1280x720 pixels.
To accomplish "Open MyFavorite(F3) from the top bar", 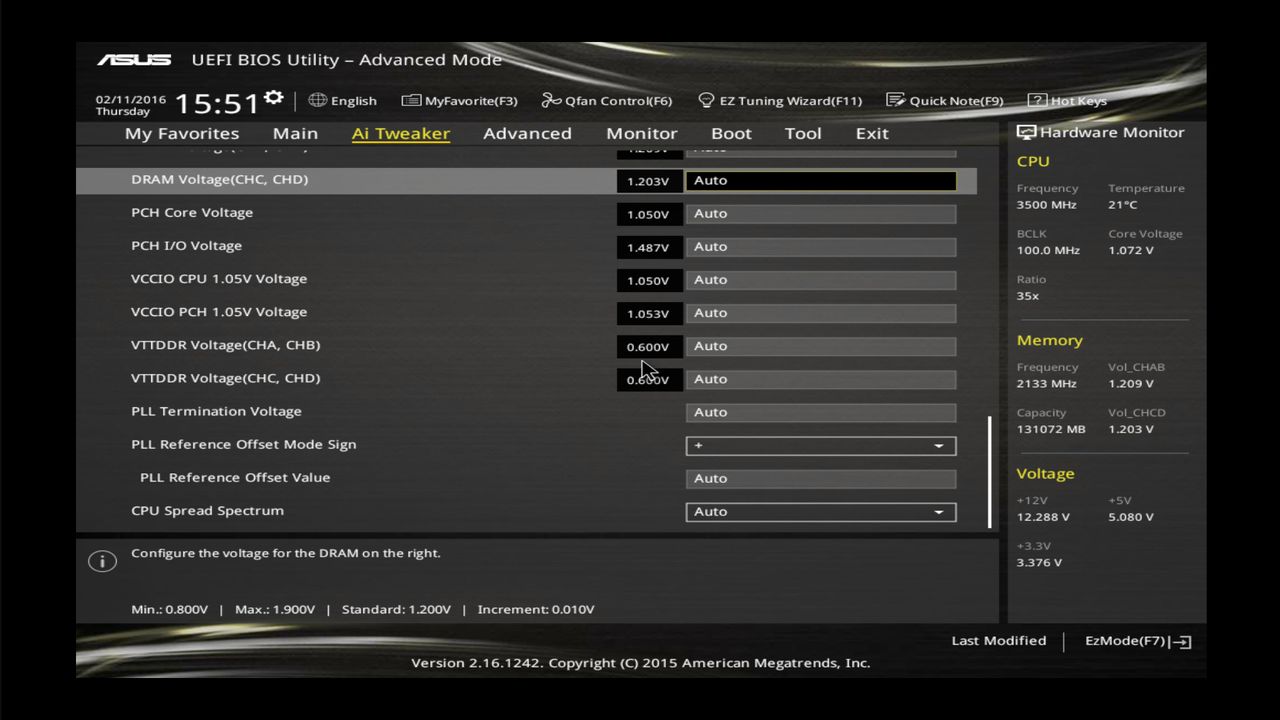I will click(x=459, y=100).
